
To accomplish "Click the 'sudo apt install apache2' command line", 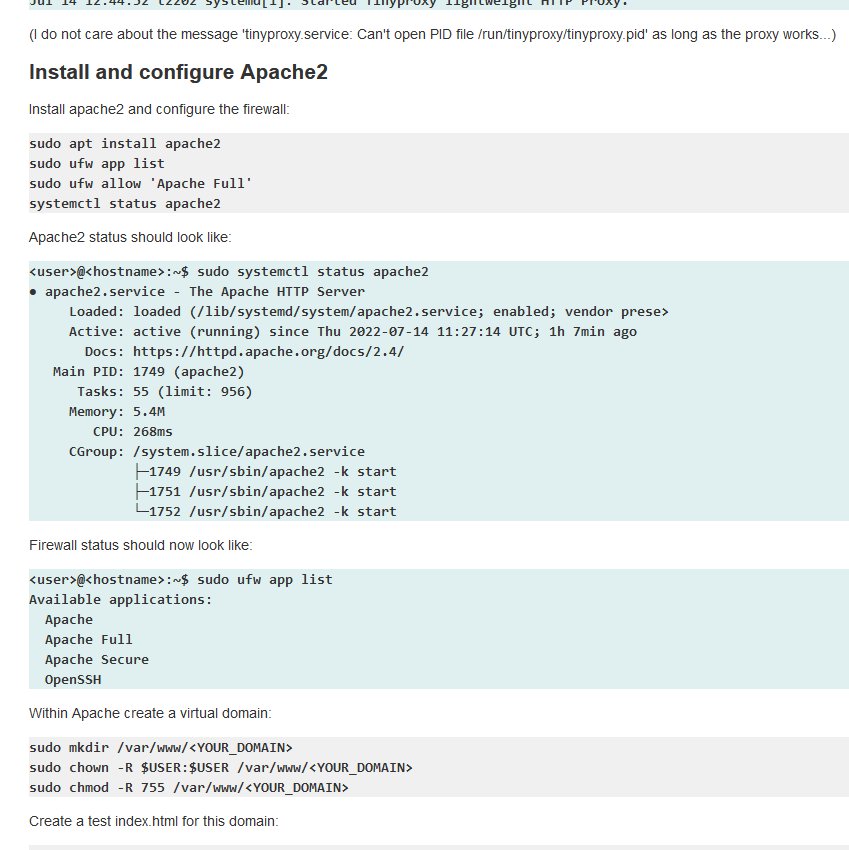I will (125, 144).
